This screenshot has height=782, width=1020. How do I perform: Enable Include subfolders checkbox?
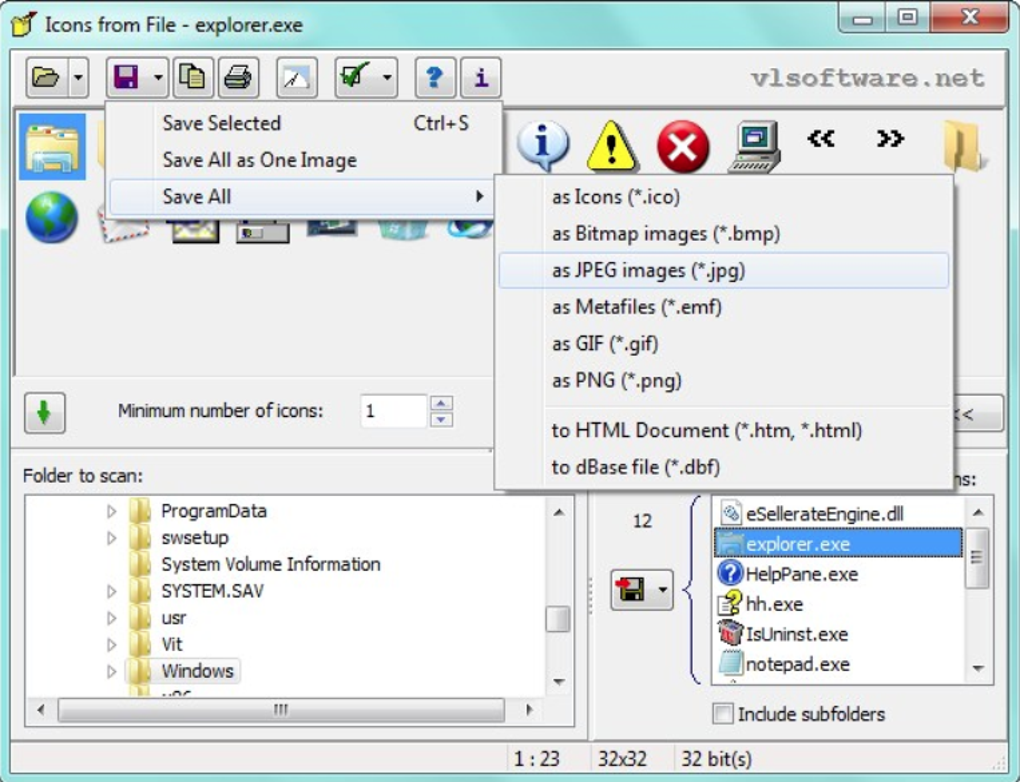723,714
